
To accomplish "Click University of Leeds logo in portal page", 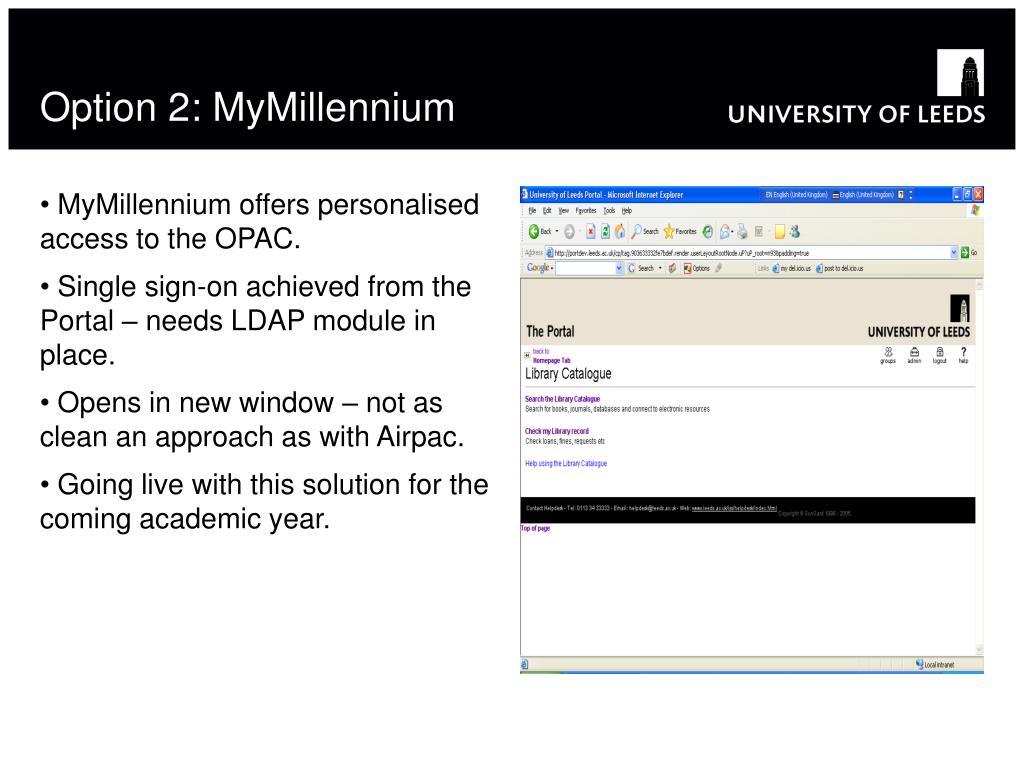I will pos(919,317).
